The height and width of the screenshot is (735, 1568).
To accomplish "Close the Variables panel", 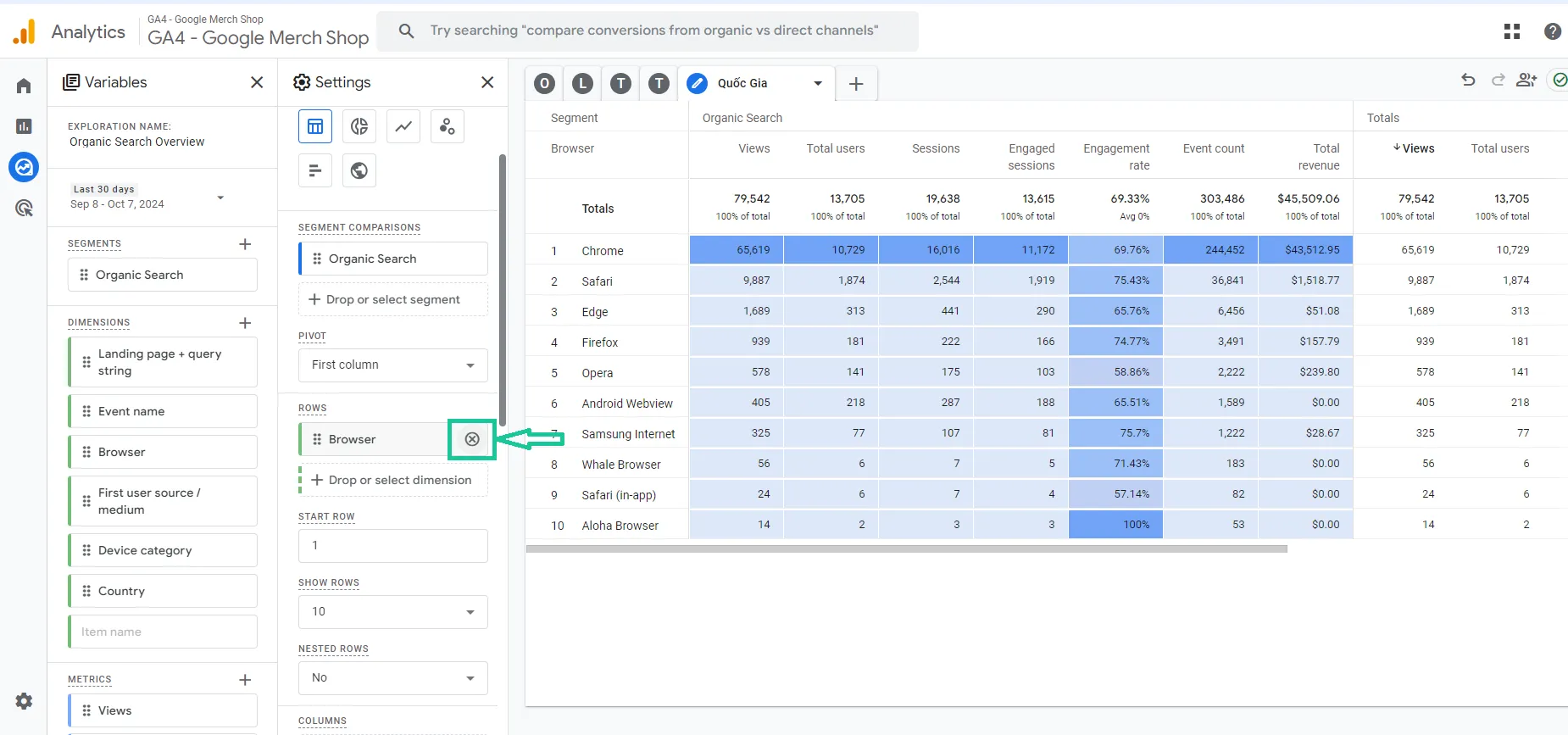I will 257,82.
